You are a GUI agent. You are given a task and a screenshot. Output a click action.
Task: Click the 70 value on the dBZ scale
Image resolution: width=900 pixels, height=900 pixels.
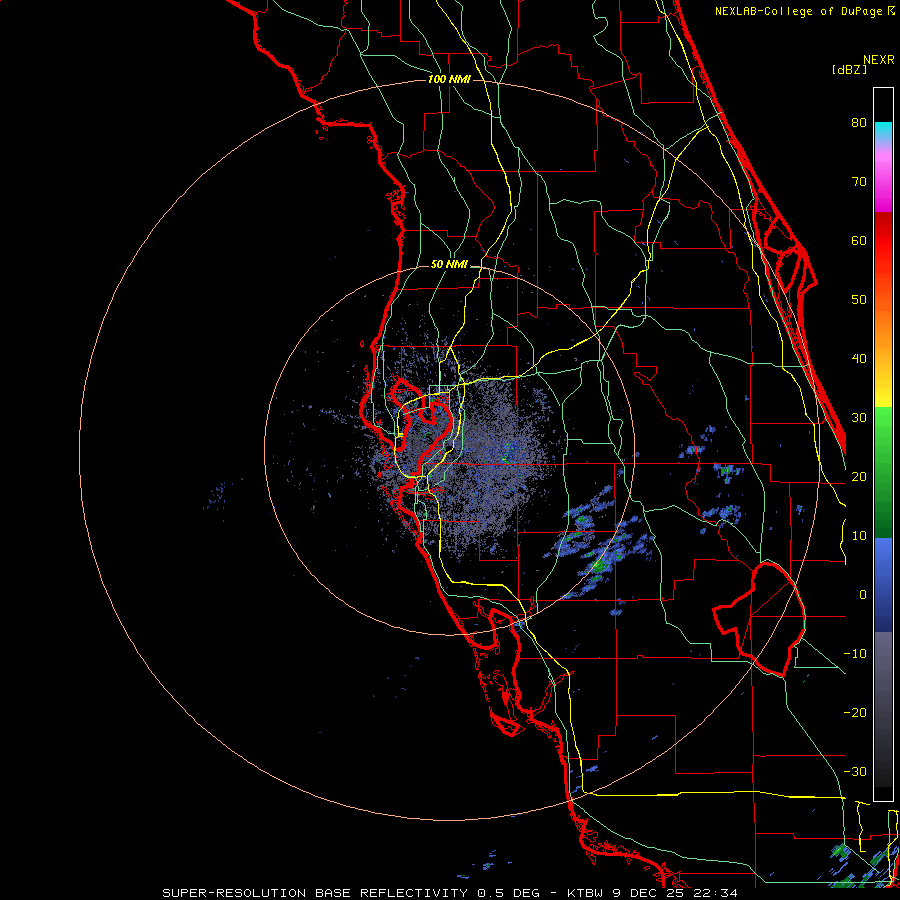(x=859, y=181)
